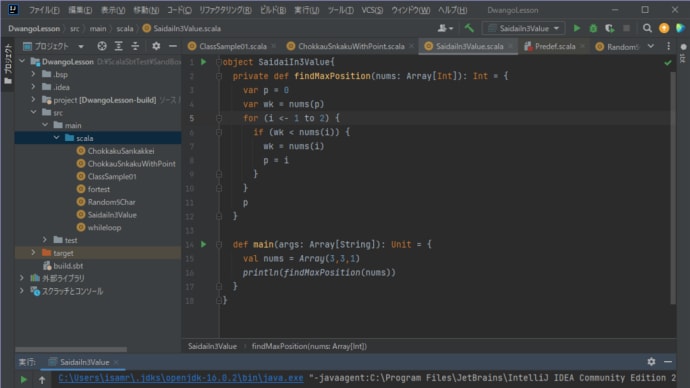Fold the for loop at line 5

219,118
